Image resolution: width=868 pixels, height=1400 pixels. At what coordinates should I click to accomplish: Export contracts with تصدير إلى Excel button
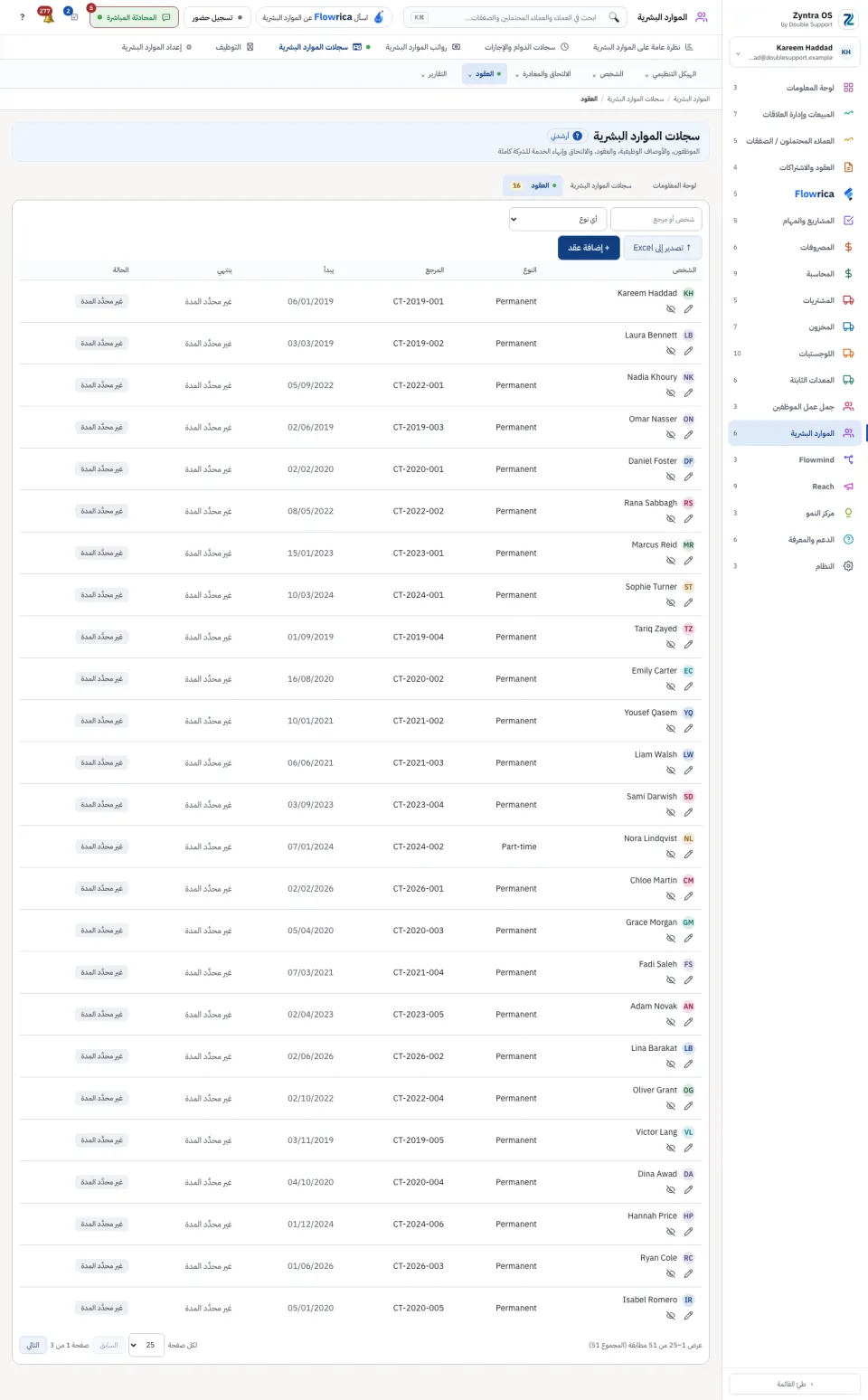[663, 248]
